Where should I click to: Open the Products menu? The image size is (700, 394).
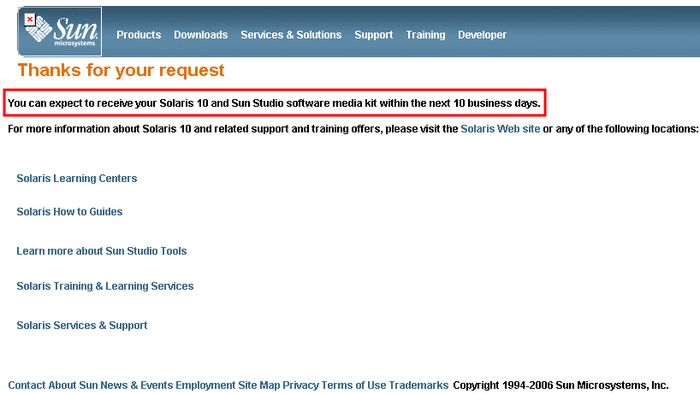pyautogui.click(x=138, y=35)
